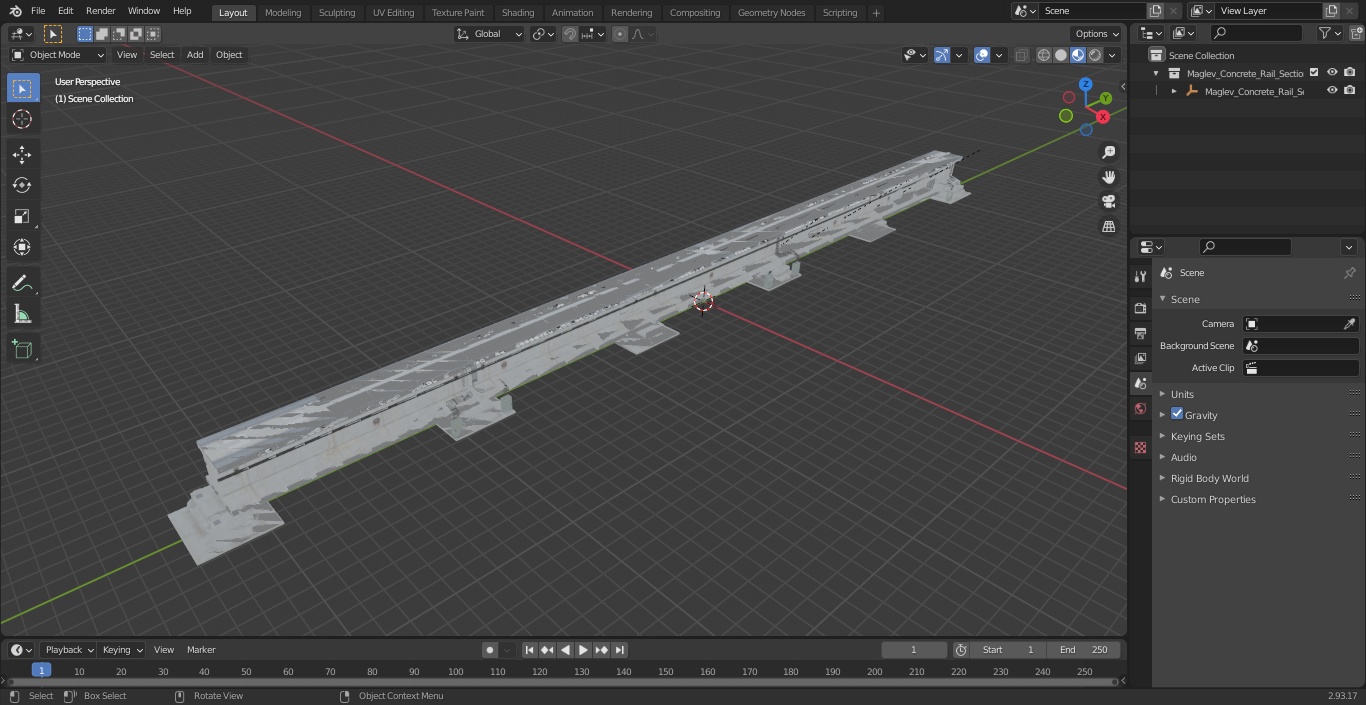Screen dimensions: 1366x705
Task: Toggle the camera view icon
Action: [1109, 202]
